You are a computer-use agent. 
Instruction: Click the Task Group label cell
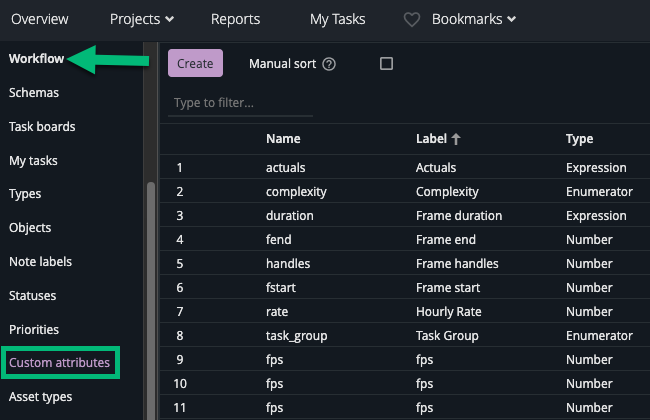447,336
